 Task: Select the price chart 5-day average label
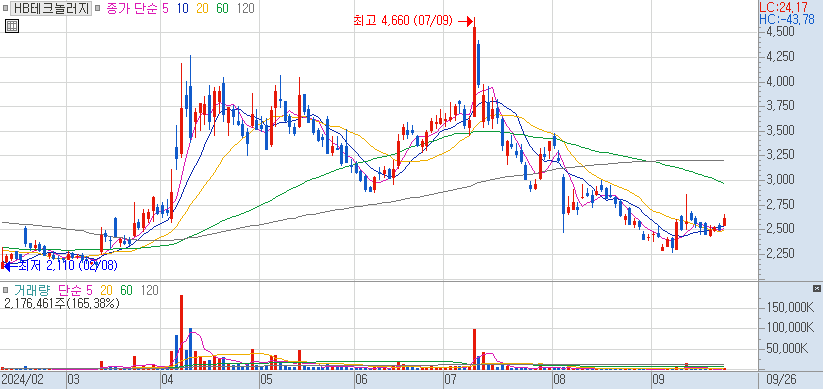pyautogui.click(x=165, y=8)
